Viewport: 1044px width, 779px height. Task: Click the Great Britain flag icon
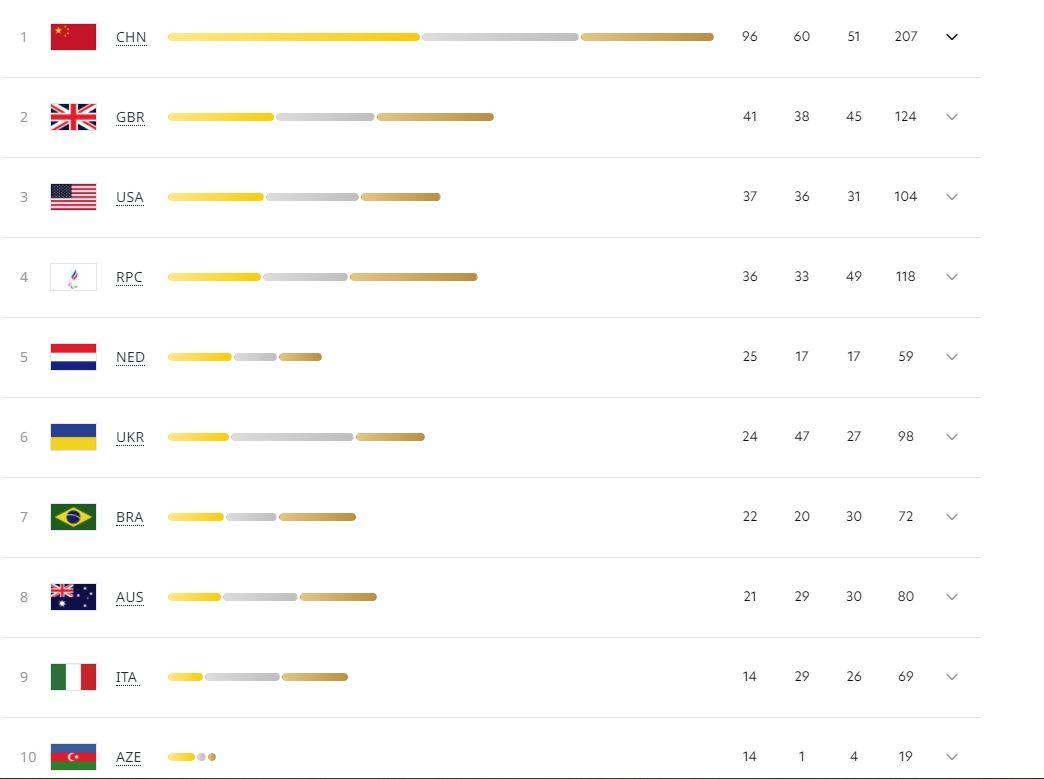73,117
